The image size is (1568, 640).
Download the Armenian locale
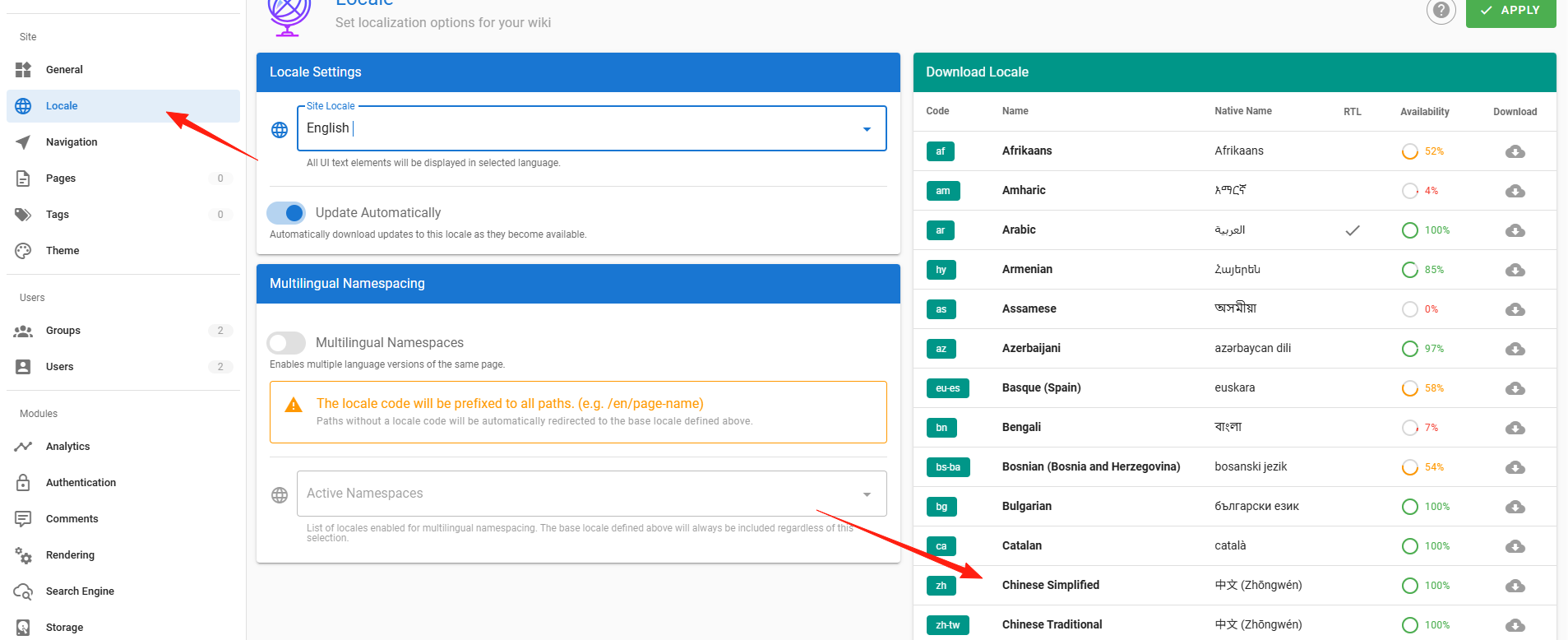[x=1515, y=270]
